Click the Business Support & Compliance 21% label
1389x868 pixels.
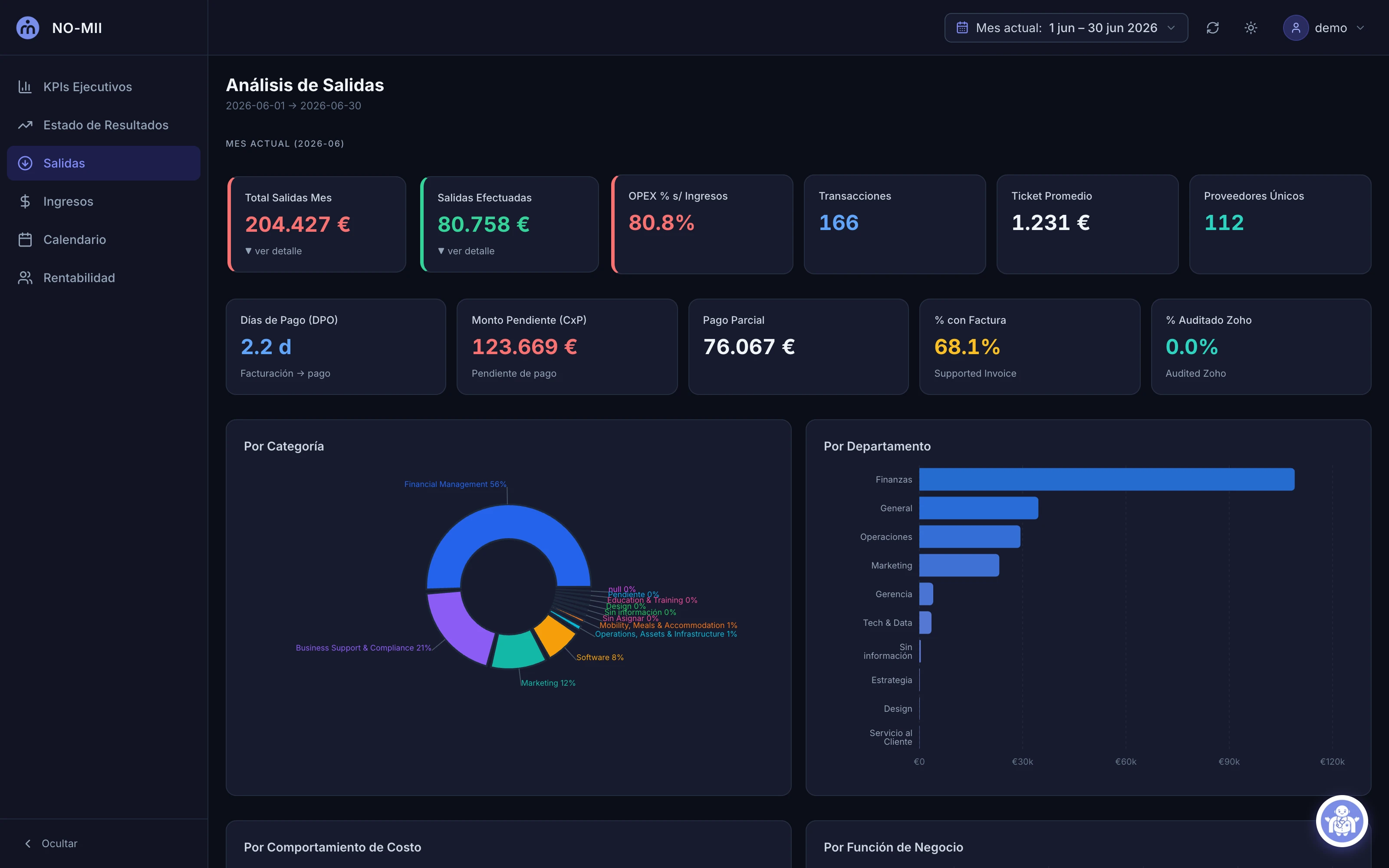363,648
